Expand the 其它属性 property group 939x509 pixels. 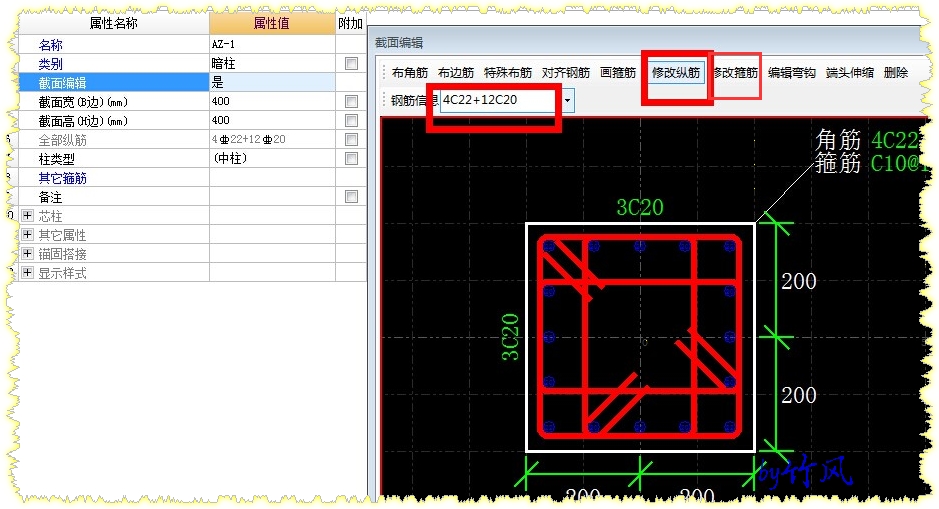click(28, 234)
